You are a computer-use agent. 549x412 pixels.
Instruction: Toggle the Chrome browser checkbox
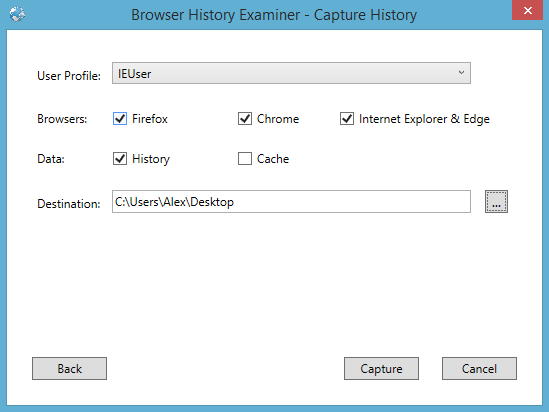coord(245,119)
